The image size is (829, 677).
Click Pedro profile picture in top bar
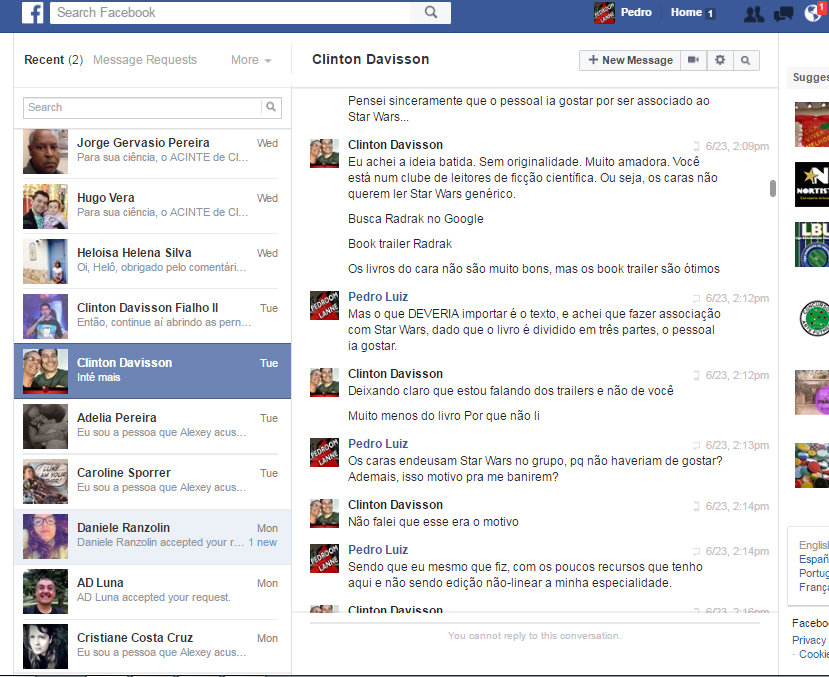click(604, 13)
